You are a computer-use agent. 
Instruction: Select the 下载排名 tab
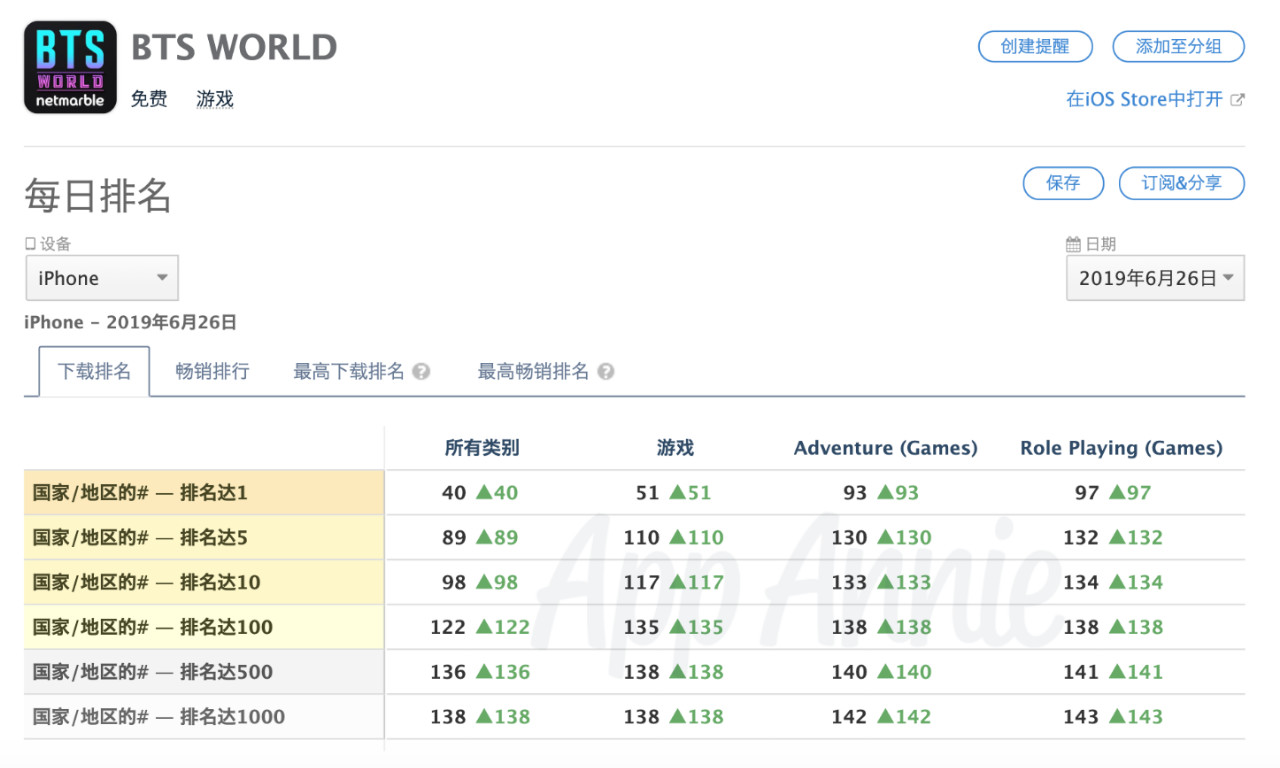(94, 372)
